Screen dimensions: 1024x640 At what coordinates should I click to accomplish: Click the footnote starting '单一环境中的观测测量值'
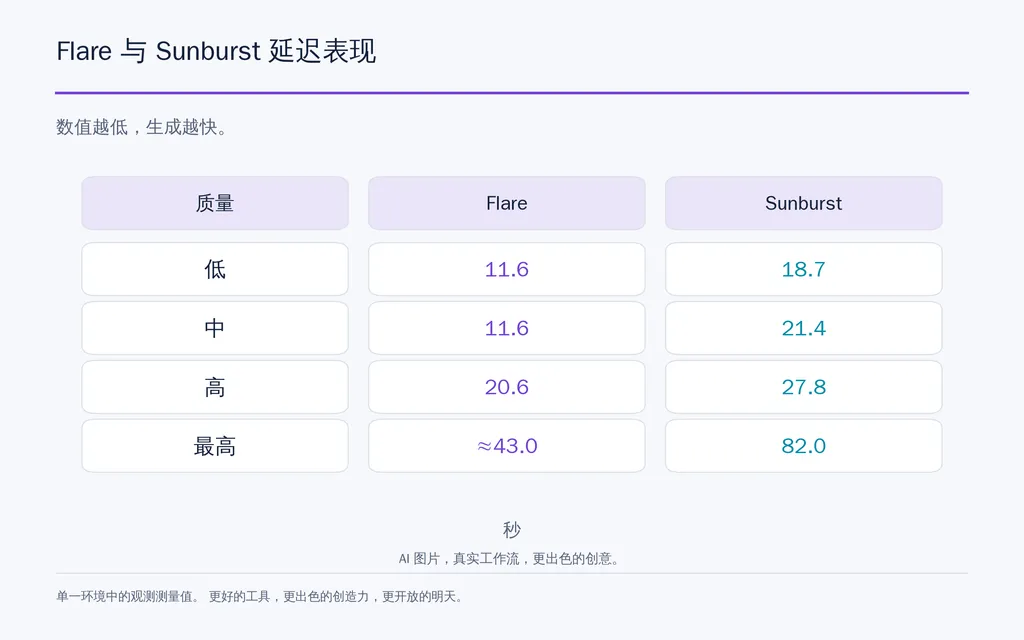coord(260,596)
